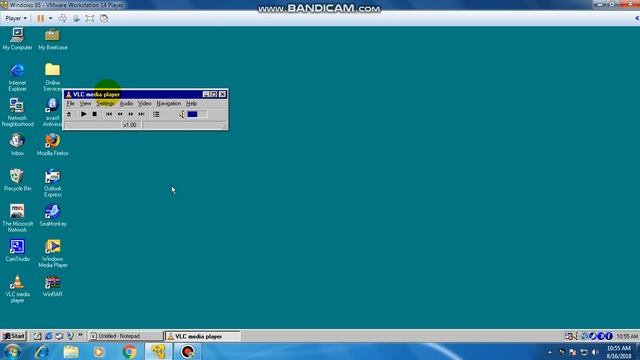Image resolution: width=640 pixels, height=360 pixels.
Task: Open the VLC playlist icon
Action: tap(156, 114)
